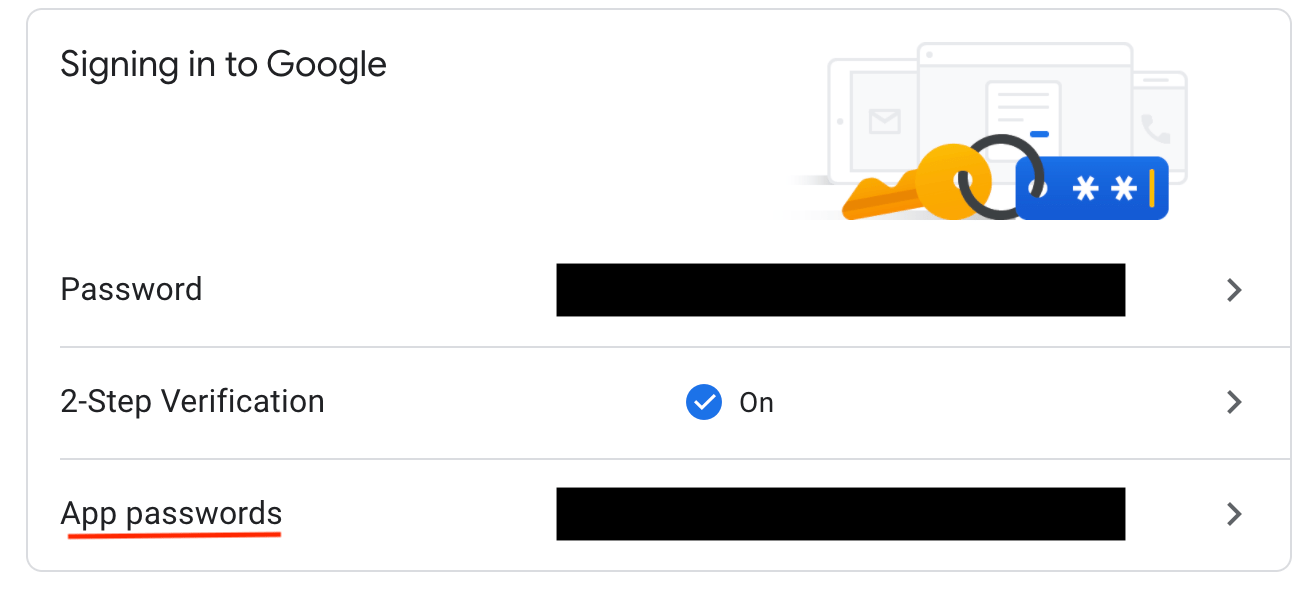Viewport: 1314px width, 596px height.
Task: Click the redacted App passwords value area
Action: pos(840,514)
